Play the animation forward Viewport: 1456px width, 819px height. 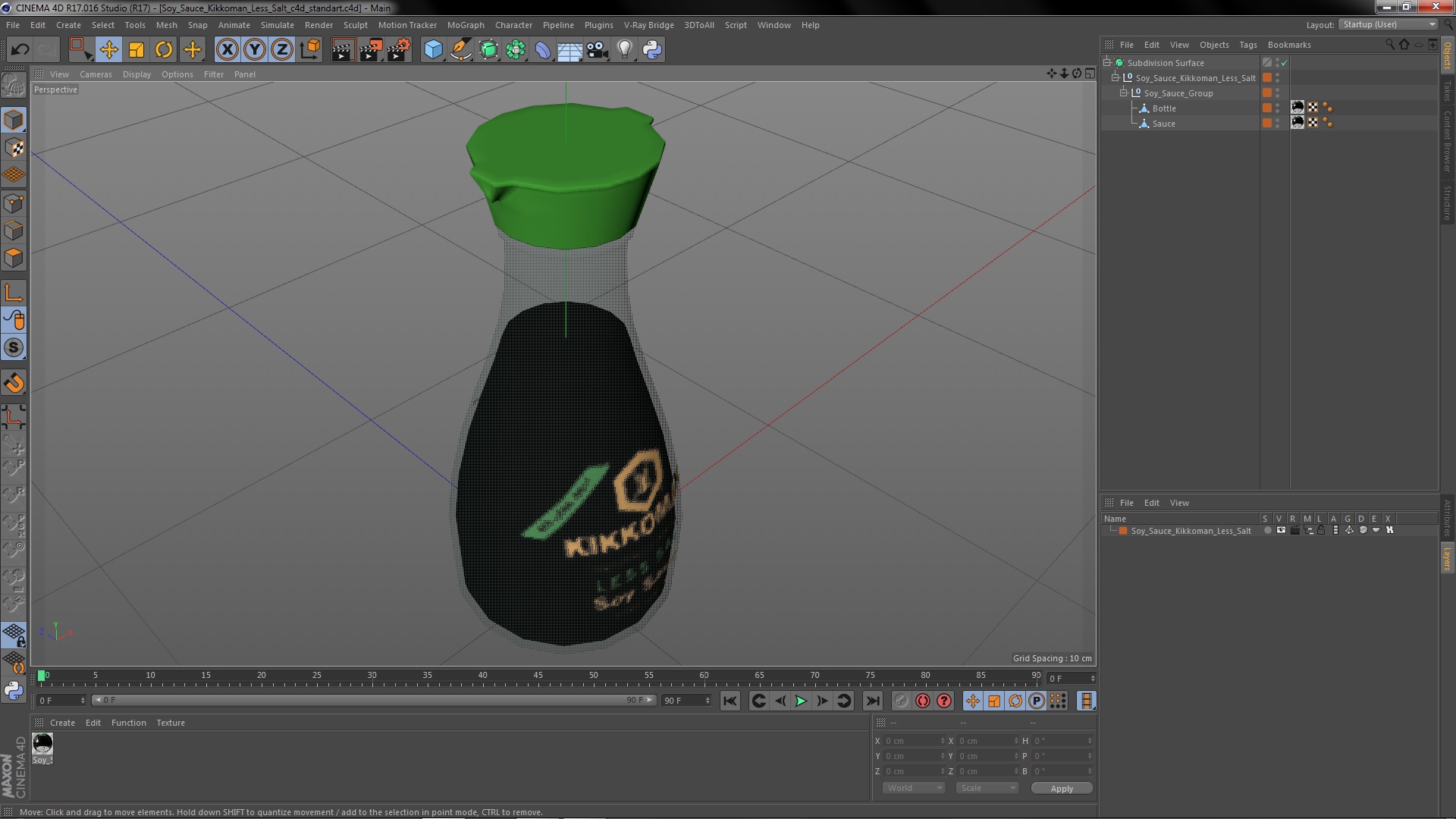pyautogui.click(x=801, y=701)
